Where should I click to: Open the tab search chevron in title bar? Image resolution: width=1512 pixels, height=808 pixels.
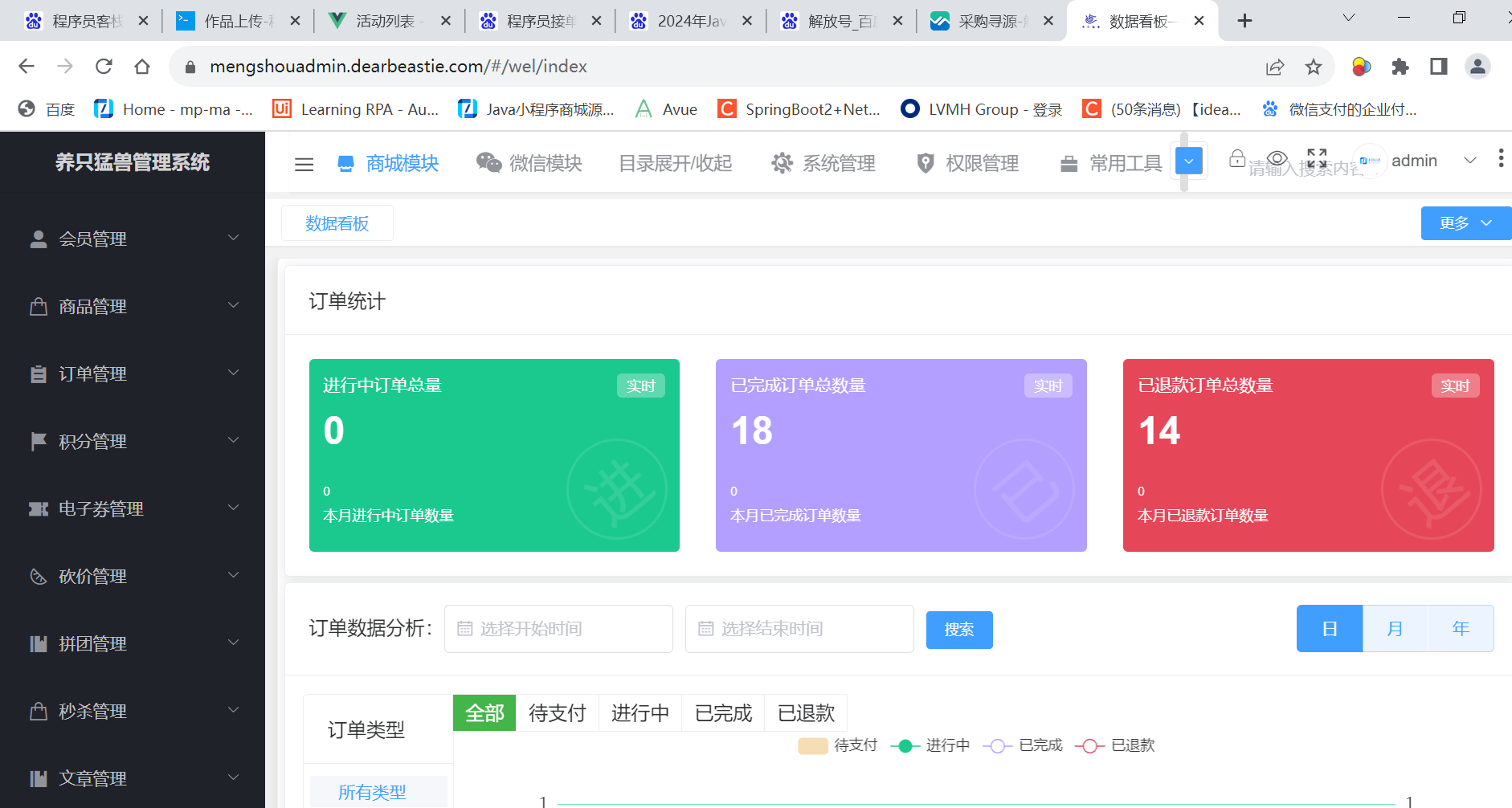(1349, 18)
